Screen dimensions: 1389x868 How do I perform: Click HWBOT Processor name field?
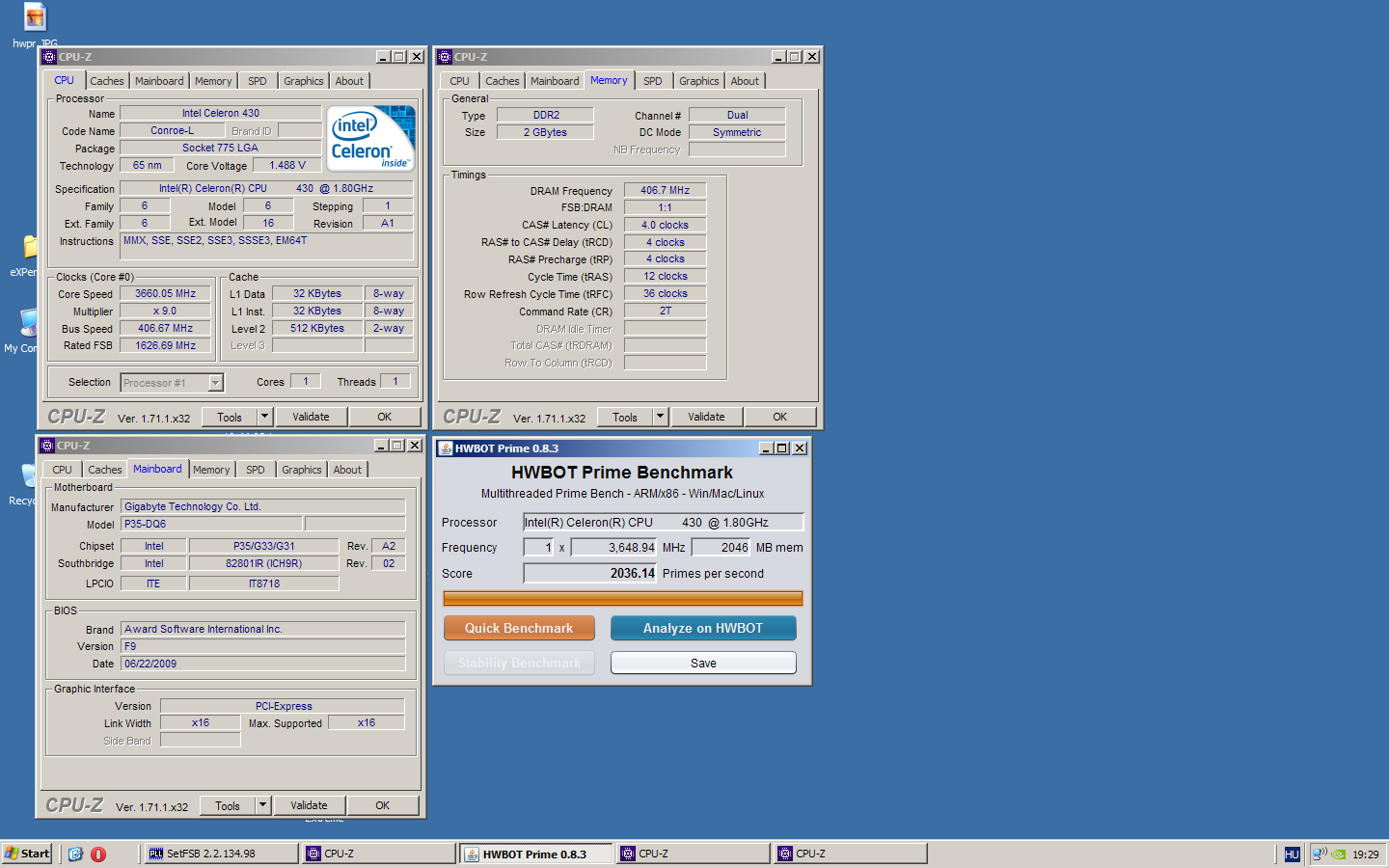[x=664, y=522]
